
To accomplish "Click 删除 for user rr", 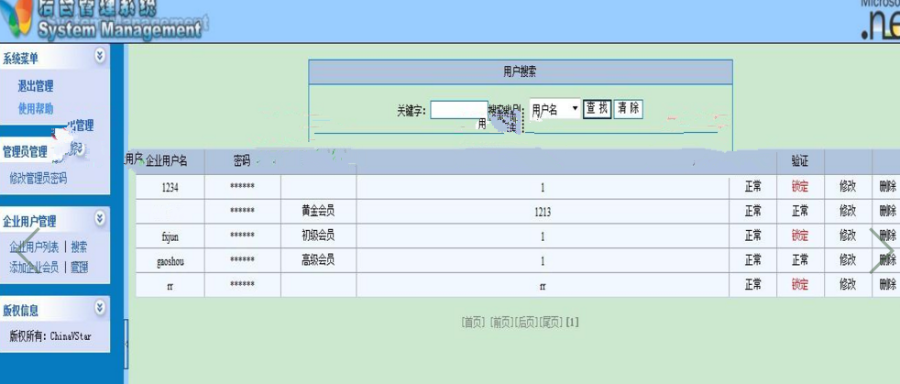I will point(888,284).
